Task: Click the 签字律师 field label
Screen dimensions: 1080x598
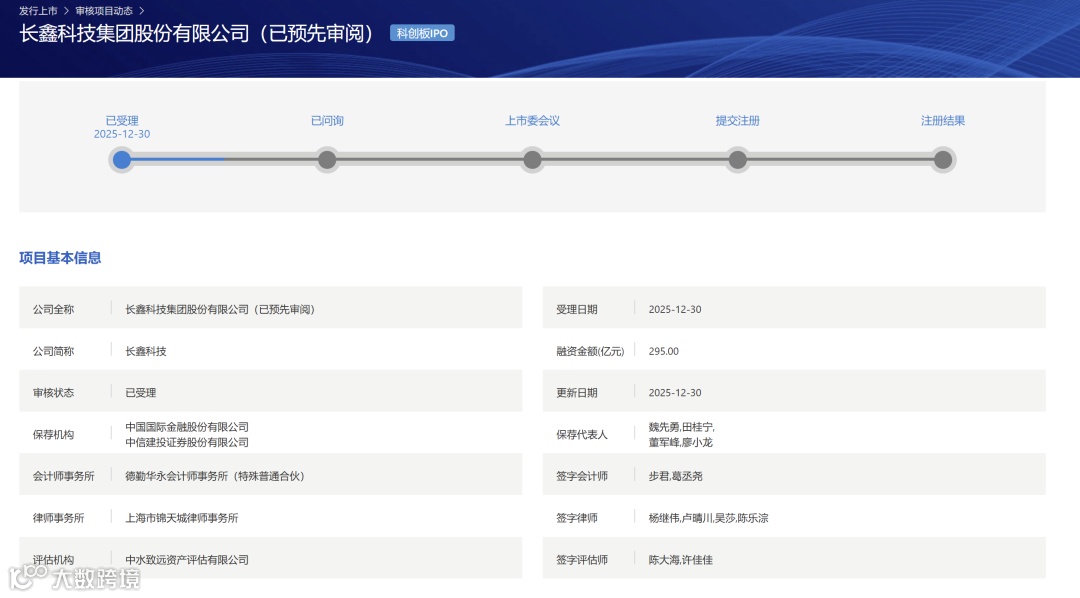Action: point(577,518)
